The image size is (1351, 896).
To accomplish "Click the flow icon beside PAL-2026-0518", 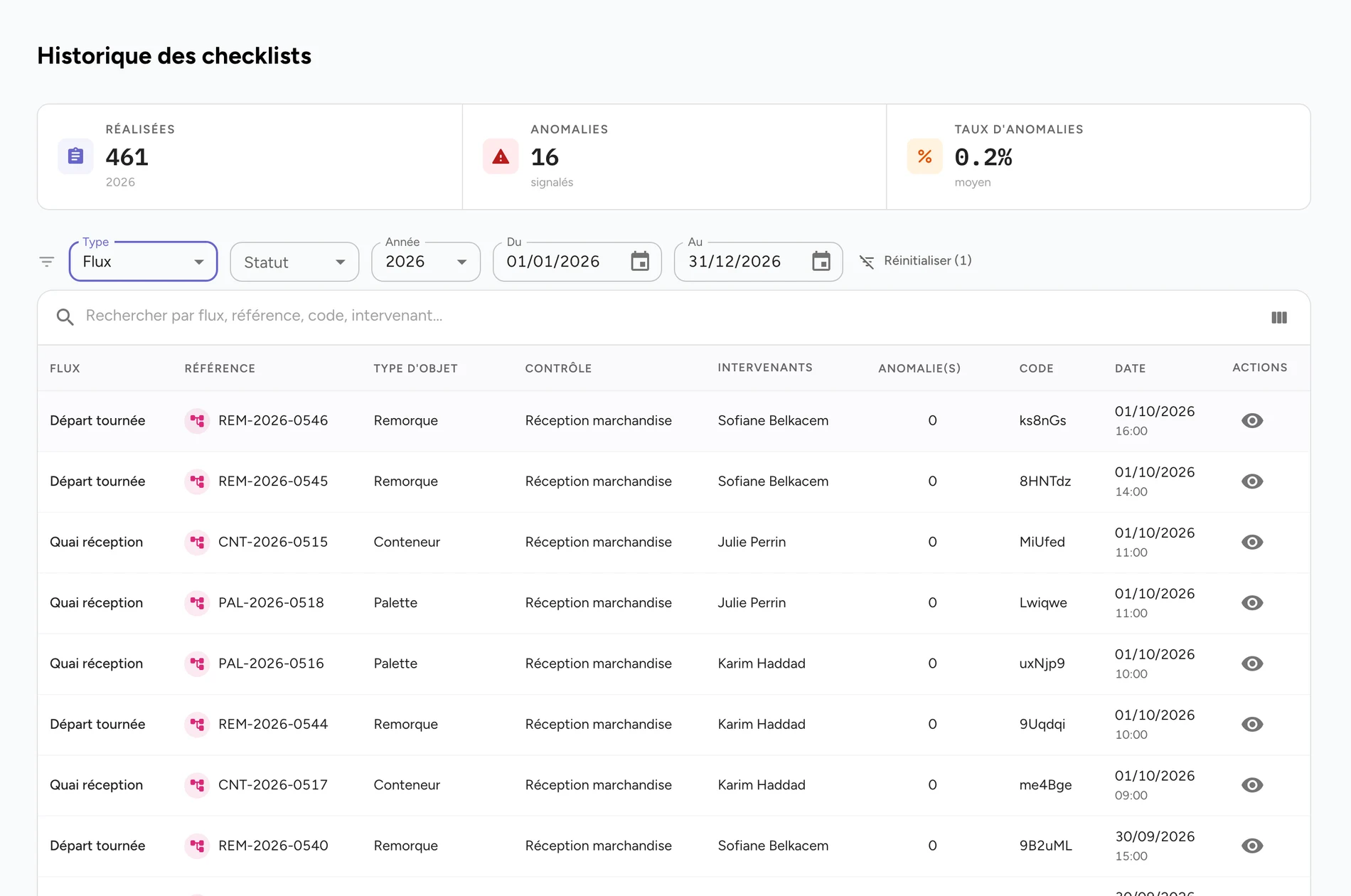I will pyautogui.click(x=197, y=603).
